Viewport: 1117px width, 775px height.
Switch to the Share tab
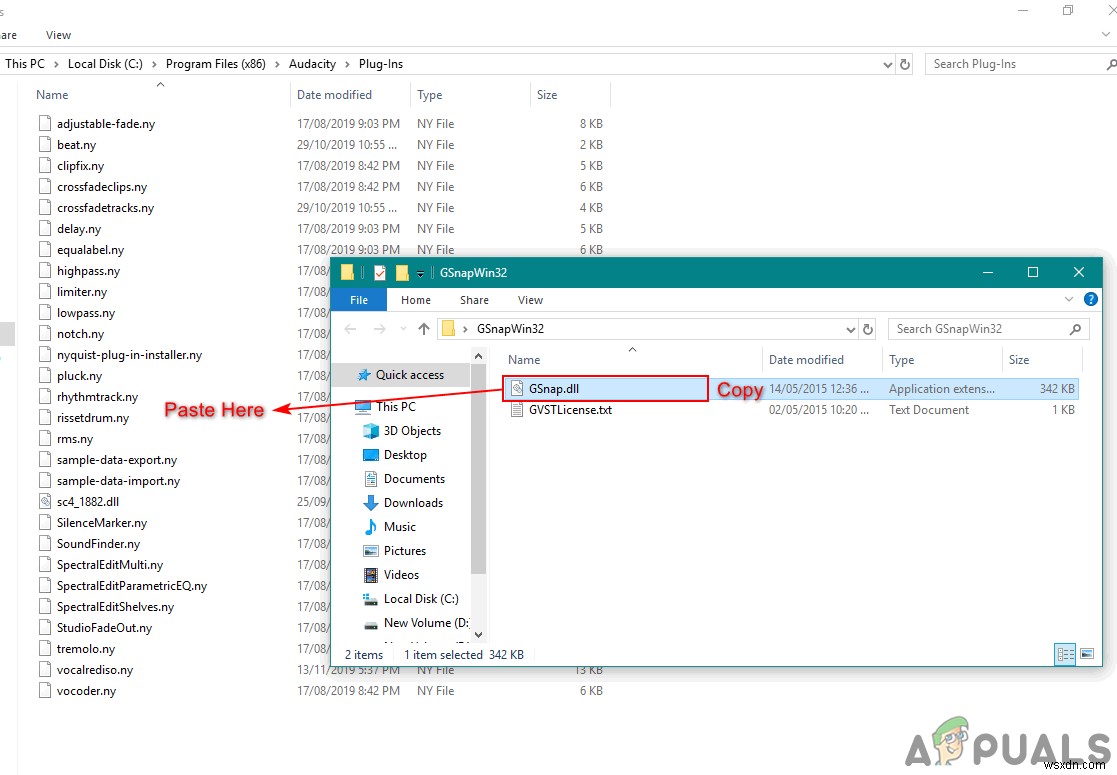coord(474,299)
